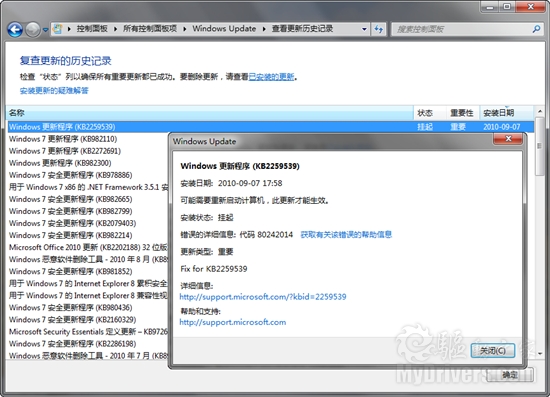This screenshot has width=550, height=397.
Task: Sort by 安装日期 column header
Action: [506, 113]
